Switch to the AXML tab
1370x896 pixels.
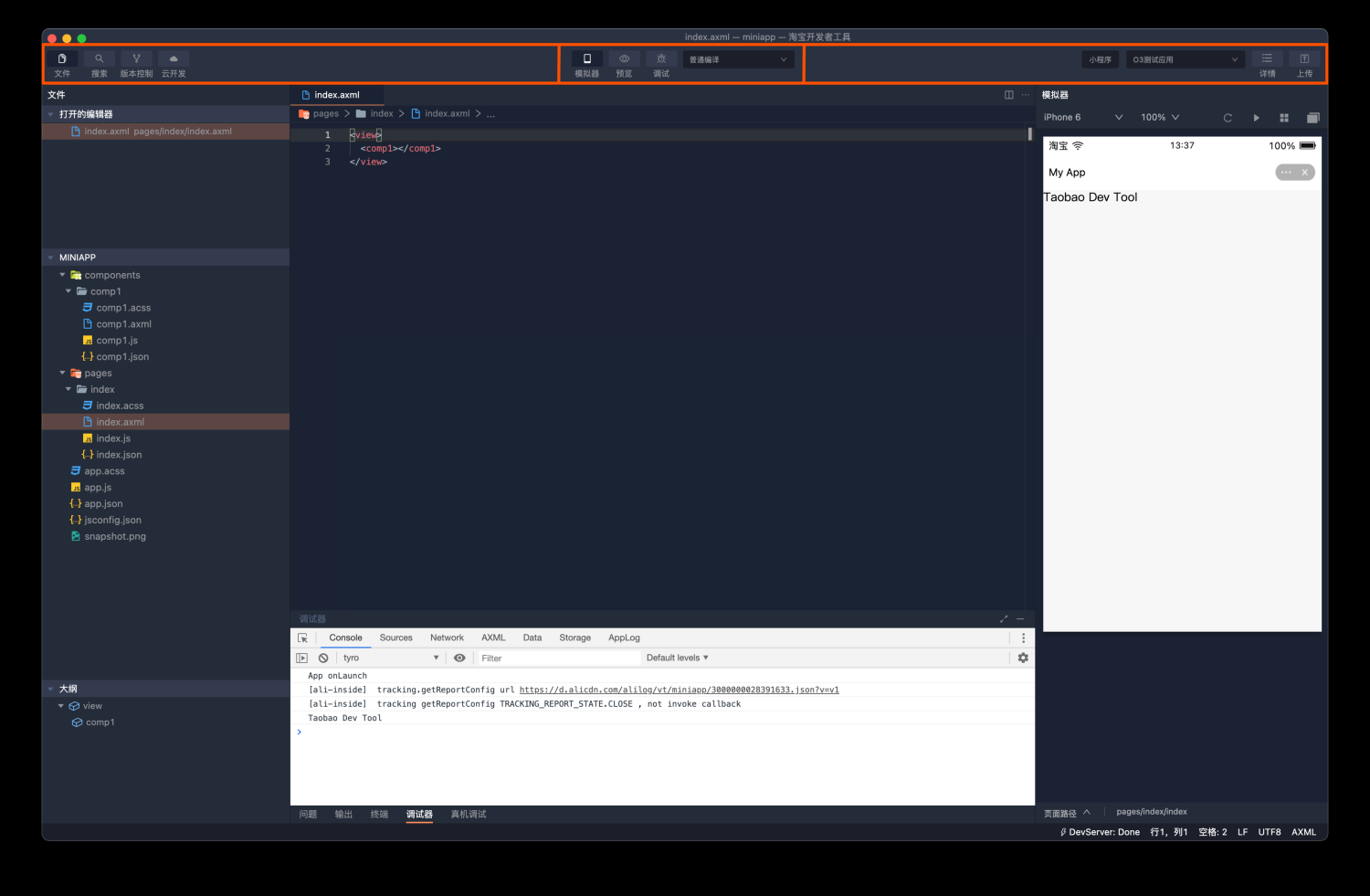coord(493,638)
